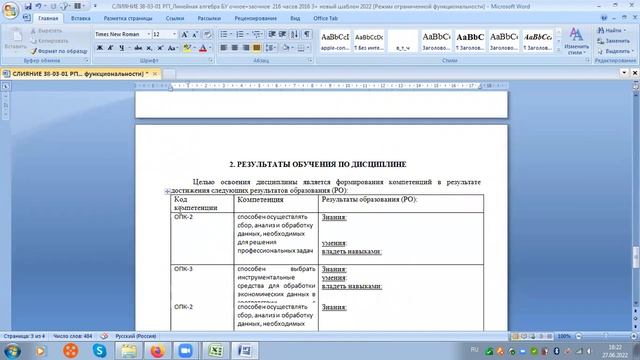Open Skype from the taskbar
Viewport: 640px width, 360px height.
click(99, 351)
